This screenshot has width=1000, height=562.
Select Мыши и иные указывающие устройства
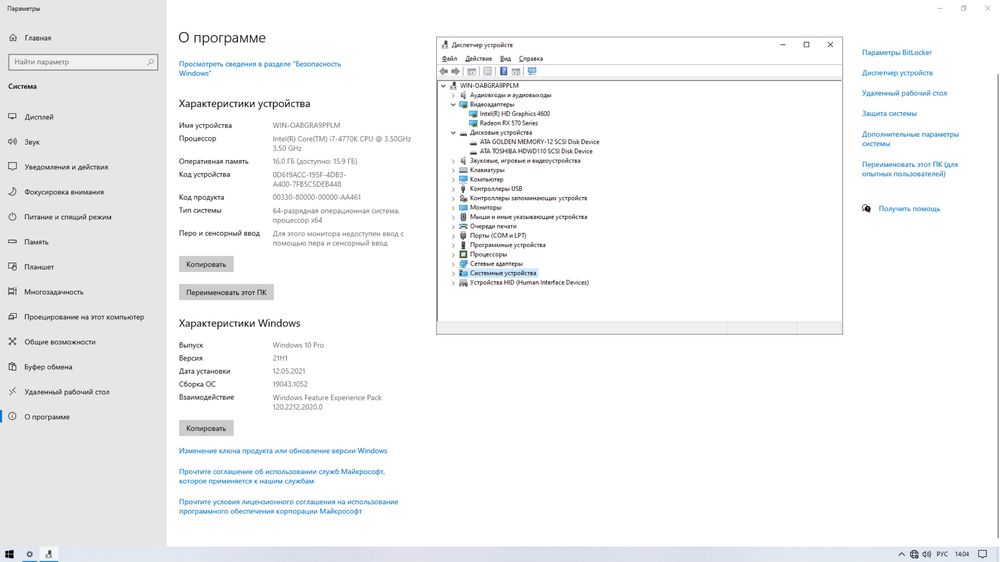coord(528,217)
